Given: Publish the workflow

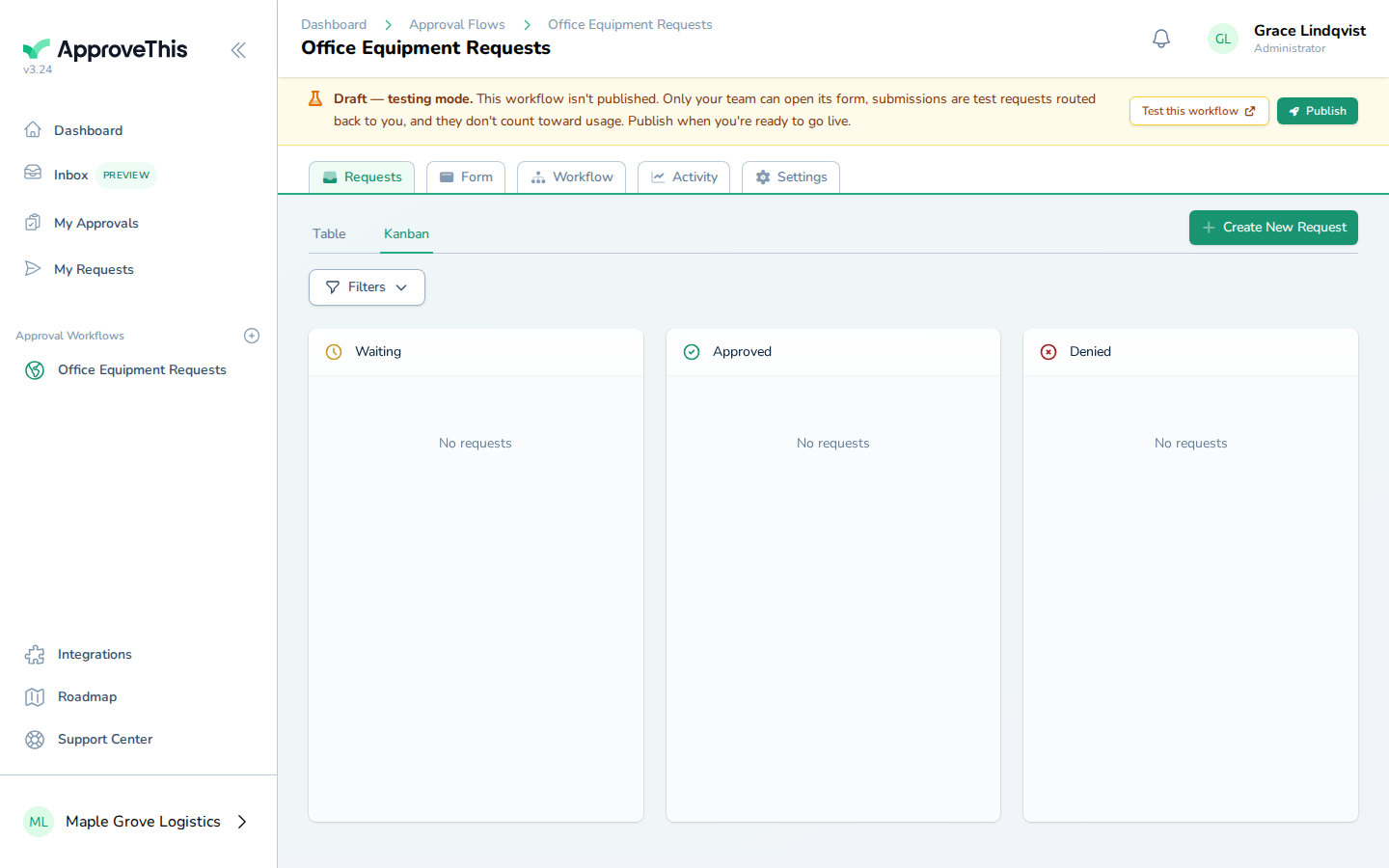Looking at the screenshot, I should (1318, 111).
